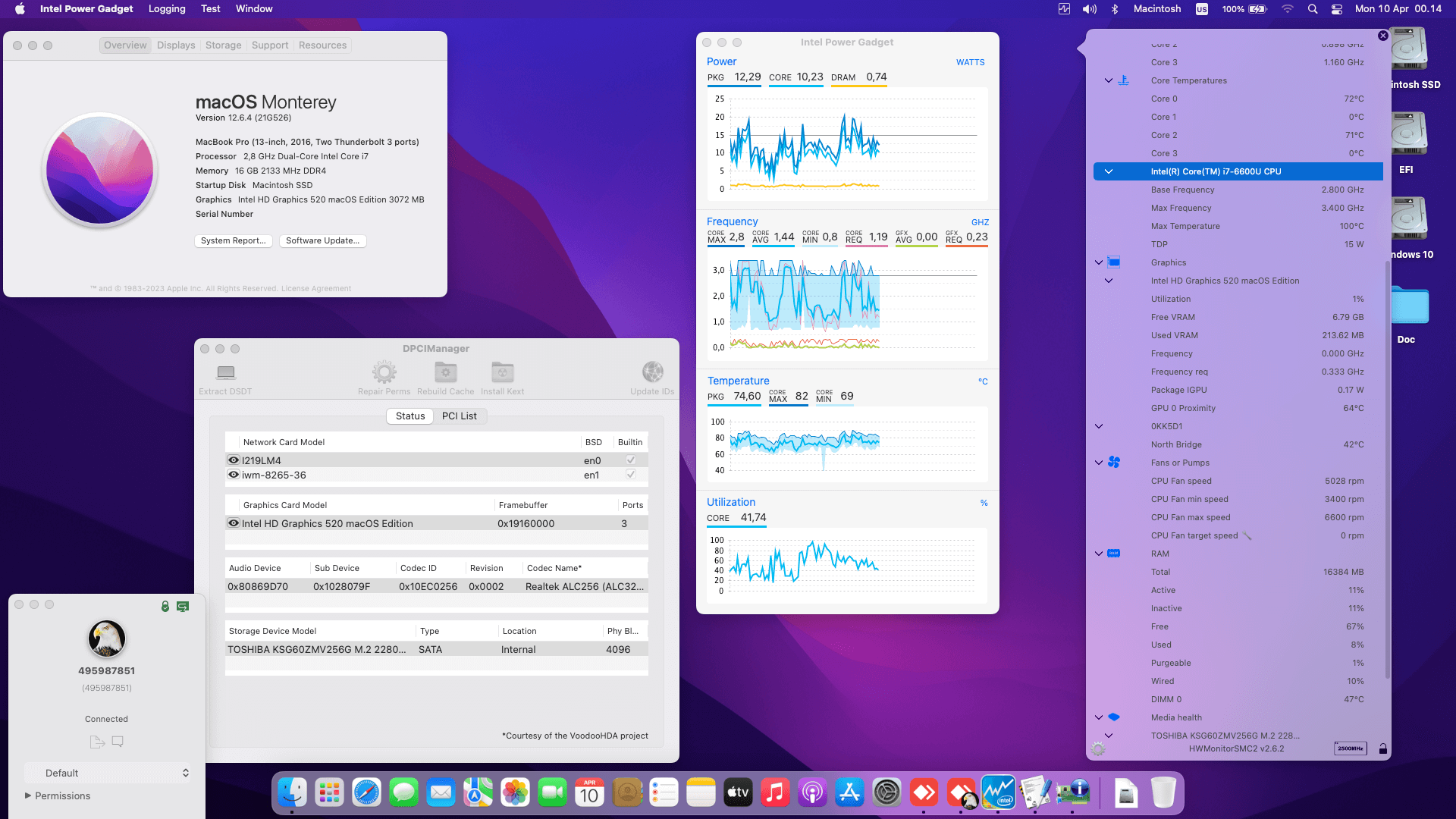Viewport: 1456px width, 819px height.
Task: Click the Install Kext icon
Action: (502, 372)
